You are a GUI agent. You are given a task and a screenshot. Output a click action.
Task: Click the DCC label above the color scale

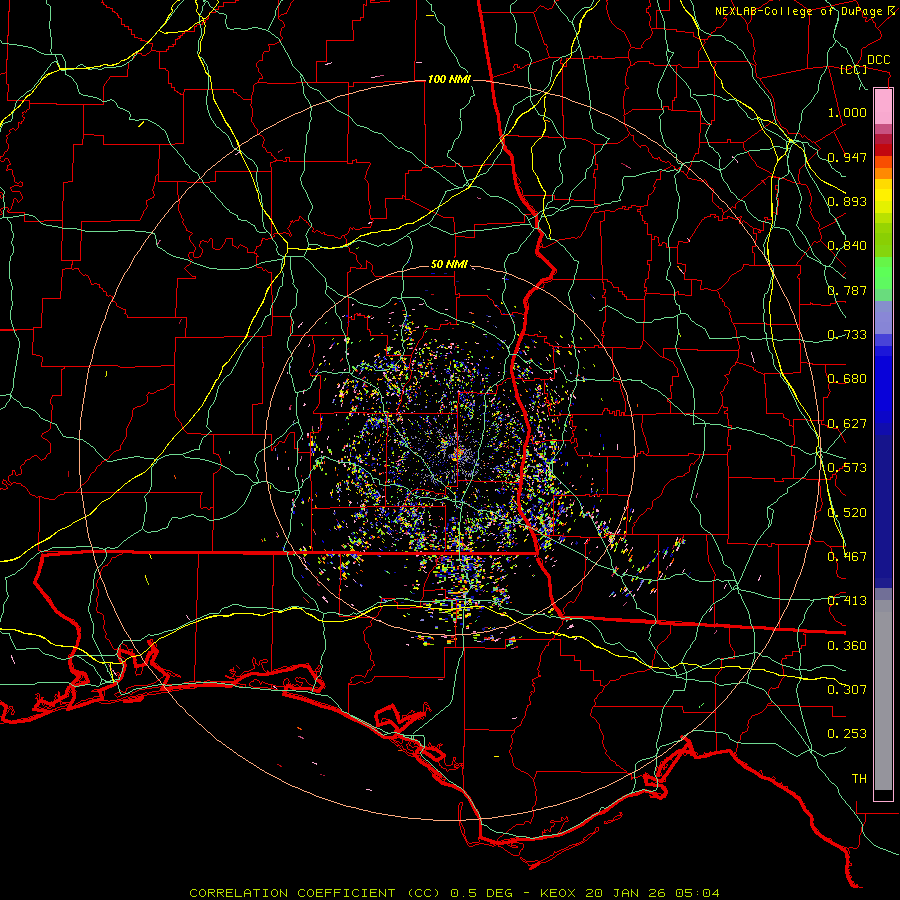click(x=878, y=60)
